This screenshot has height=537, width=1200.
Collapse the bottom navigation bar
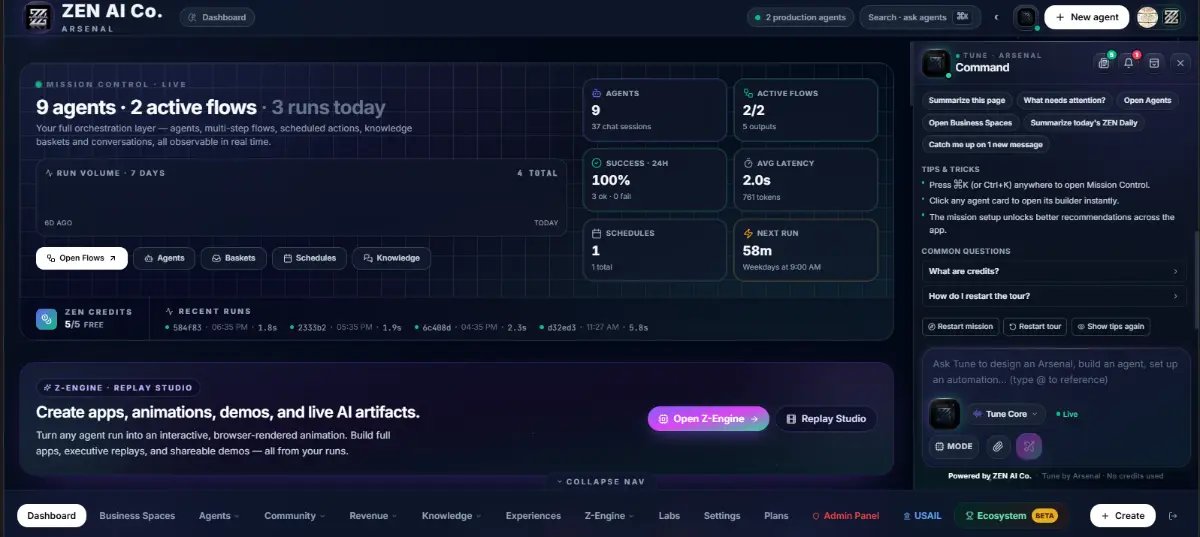coord(600,481)
